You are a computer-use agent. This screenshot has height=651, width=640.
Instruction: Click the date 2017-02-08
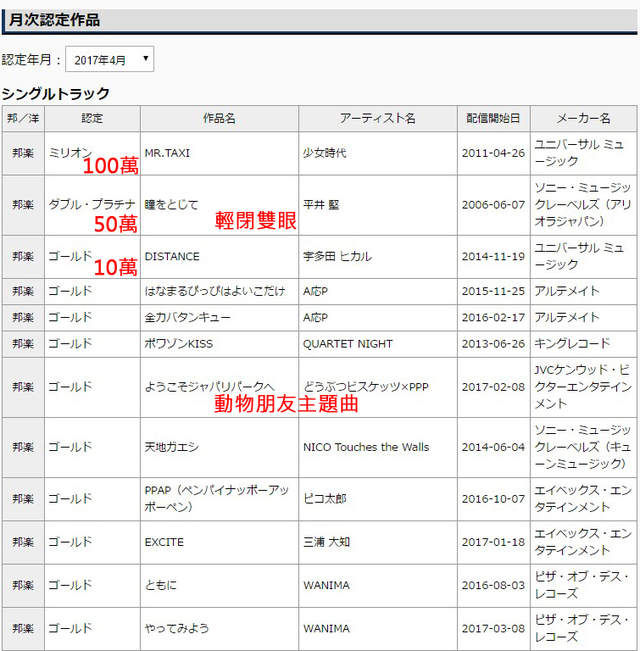(x=493, y=387)
